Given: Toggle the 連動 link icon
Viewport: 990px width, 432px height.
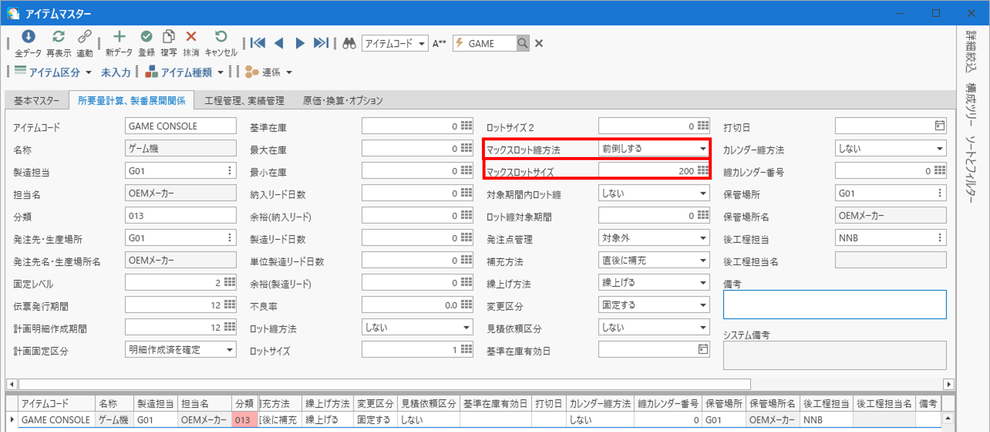Looking at the screenshot, I should (85, 37).
